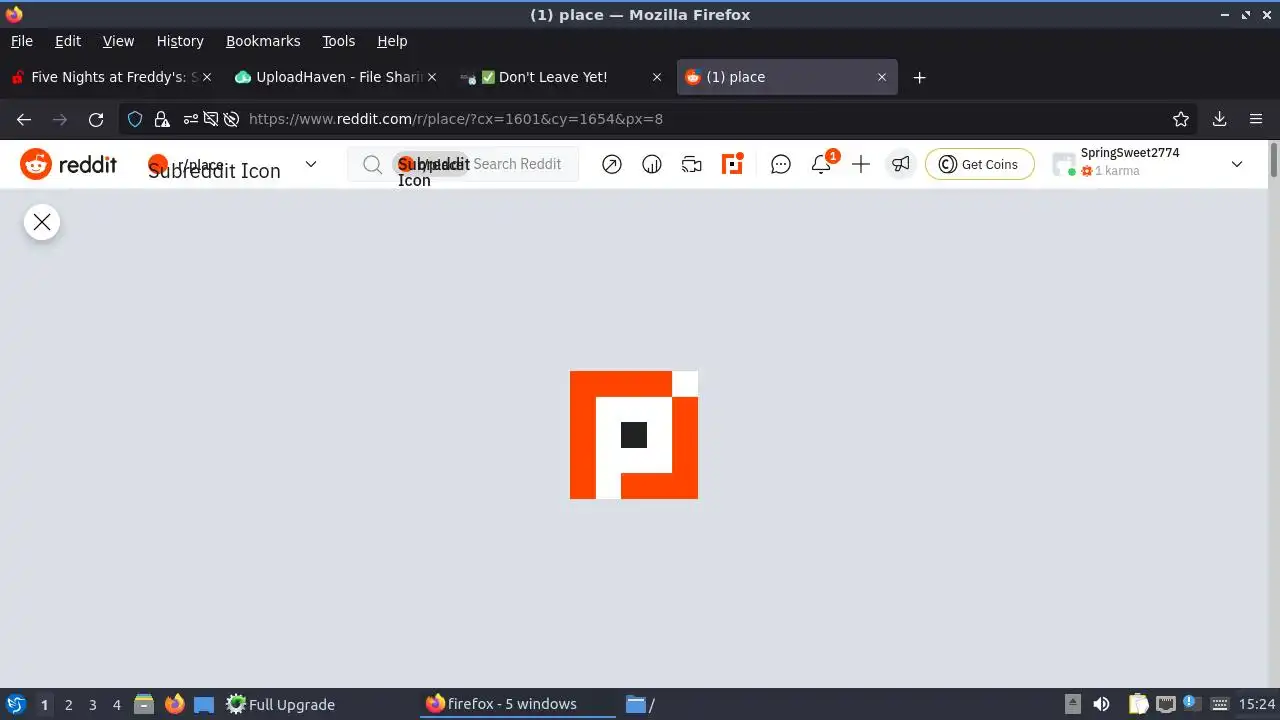The image size is (1280, 720).
Task: Click the Get Coins button
Action: [979, 164]
